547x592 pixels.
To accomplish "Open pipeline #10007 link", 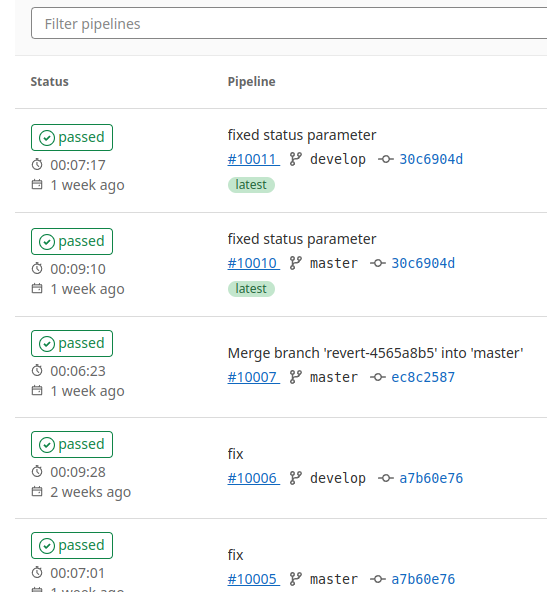I will point(254,377).
